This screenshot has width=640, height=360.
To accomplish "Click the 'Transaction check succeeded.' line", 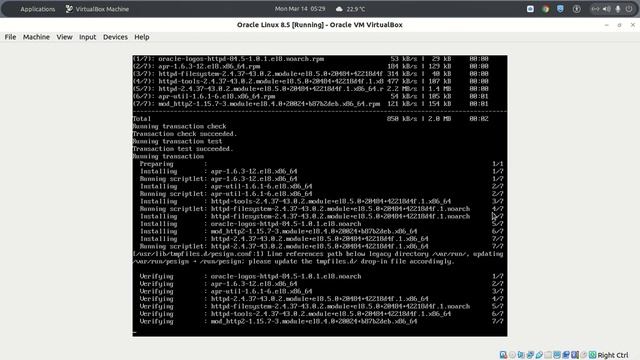I will (184, 134).
